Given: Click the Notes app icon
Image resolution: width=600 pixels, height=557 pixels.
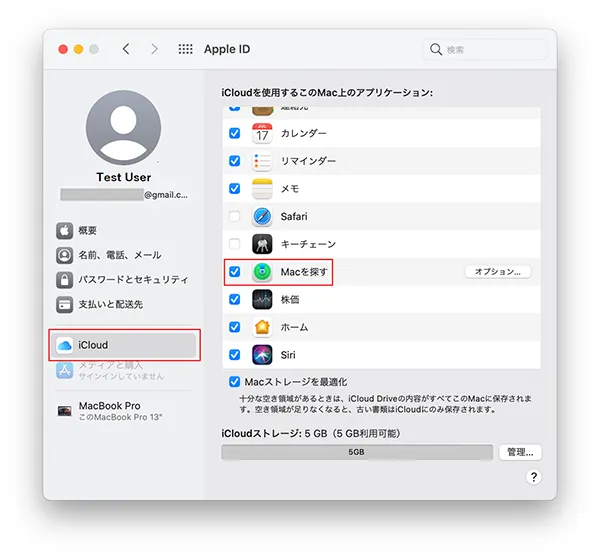Looking at the screenshot, I should click(262, 189).
